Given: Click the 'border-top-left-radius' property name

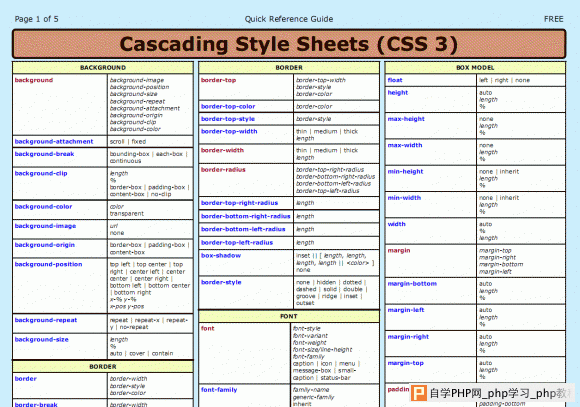Looking at the screenshot, I should [x=237, y=243].
